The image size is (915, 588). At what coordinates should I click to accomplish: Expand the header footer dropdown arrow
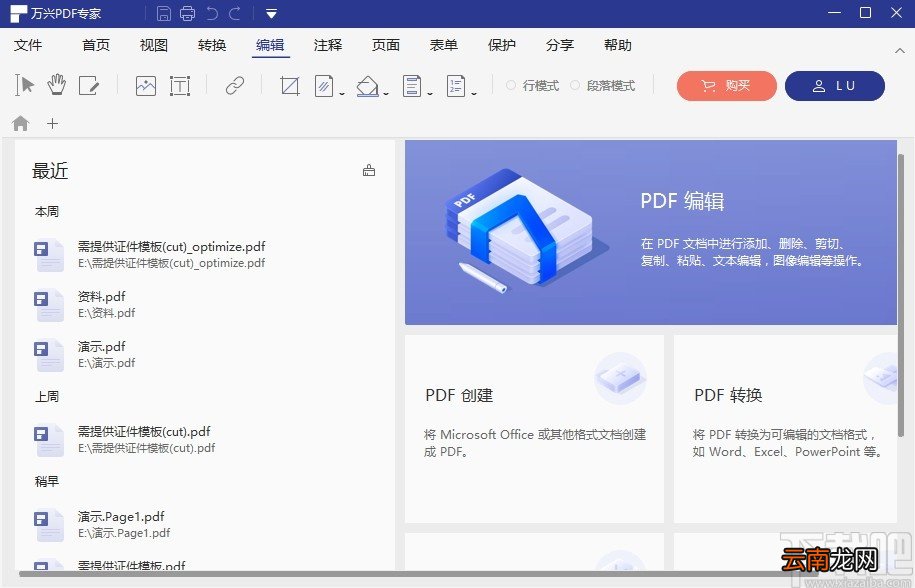(x=429, y=93)
